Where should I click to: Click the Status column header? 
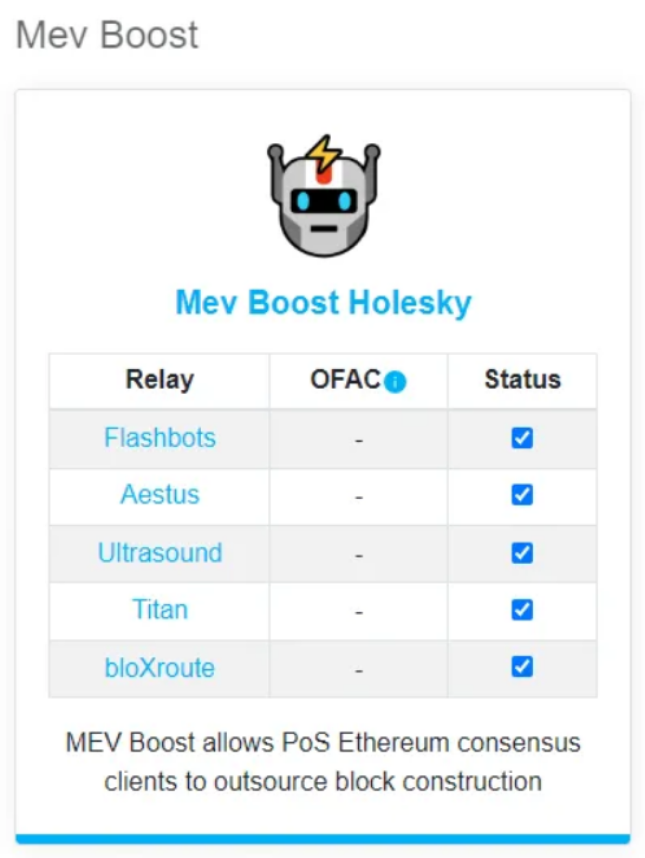point(522,380)
